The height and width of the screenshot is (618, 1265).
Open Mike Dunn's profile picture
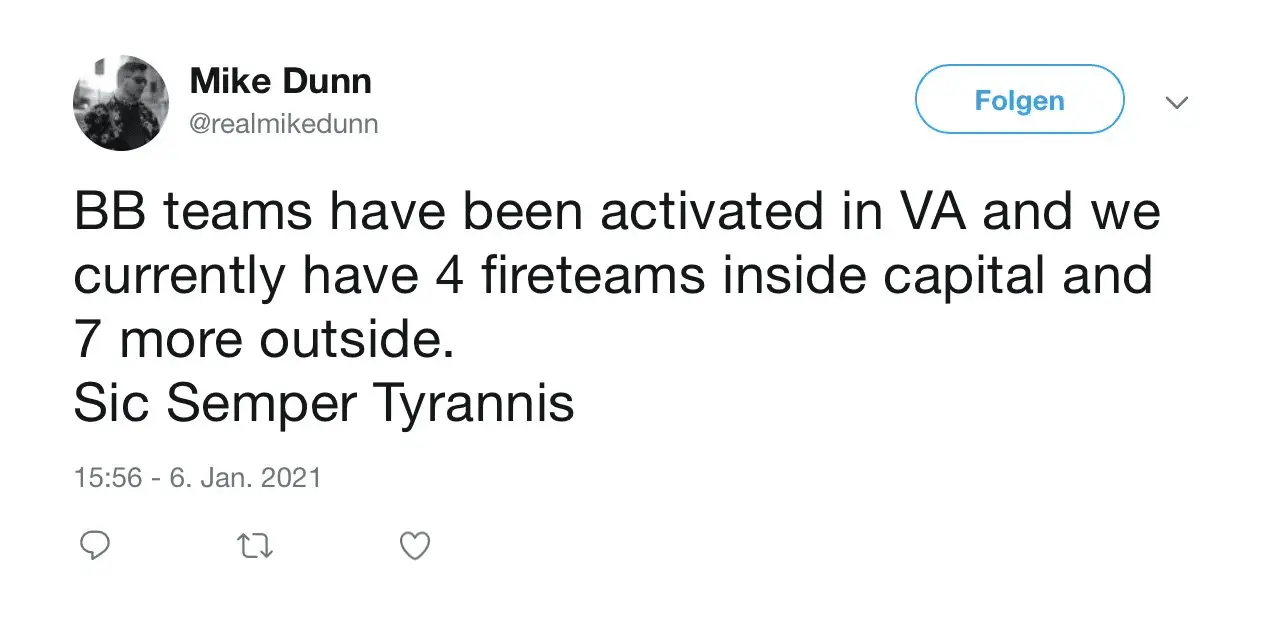[x=121, y=103]
